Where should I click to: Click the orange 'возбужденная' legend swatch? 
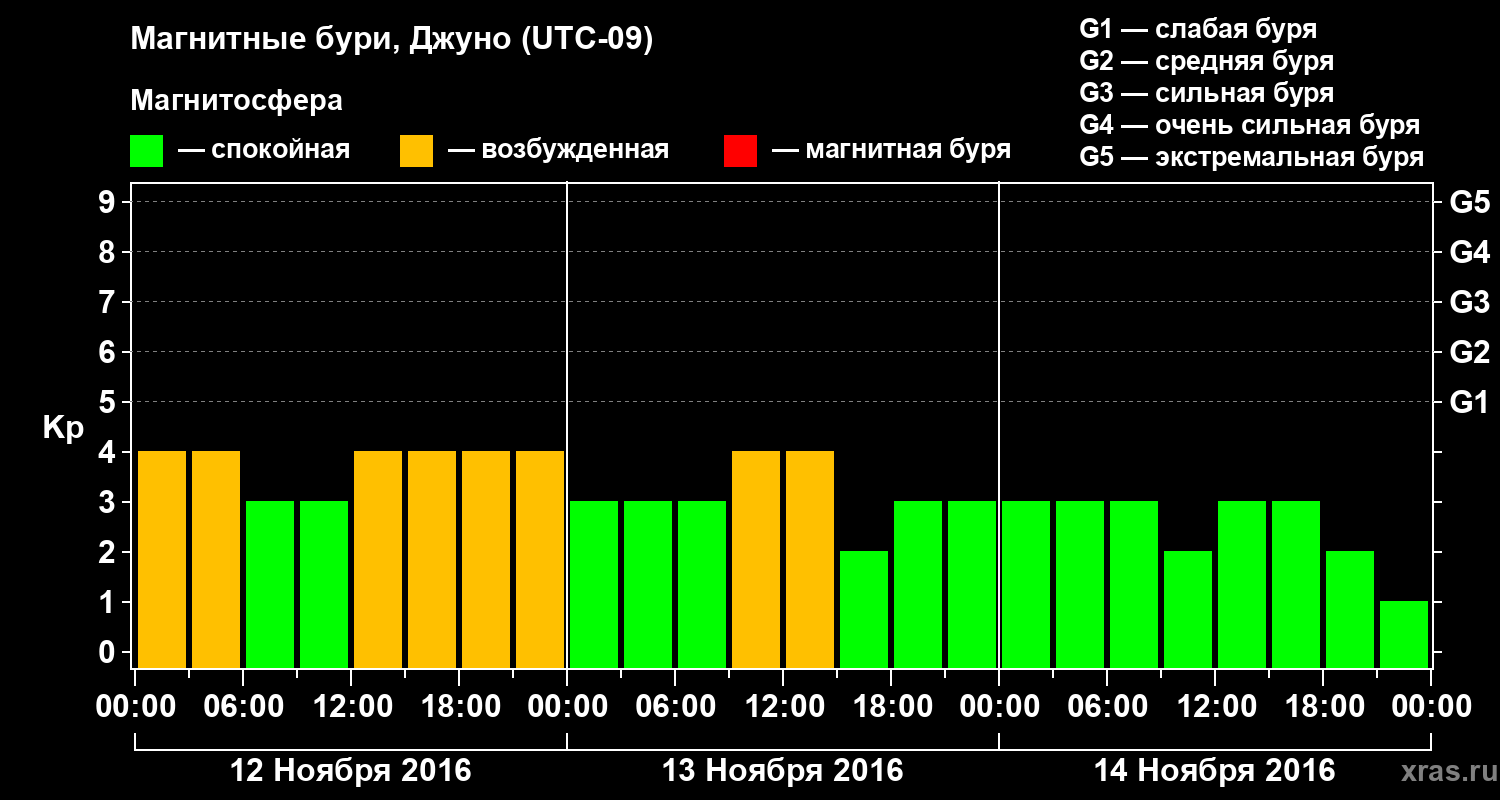417,151
